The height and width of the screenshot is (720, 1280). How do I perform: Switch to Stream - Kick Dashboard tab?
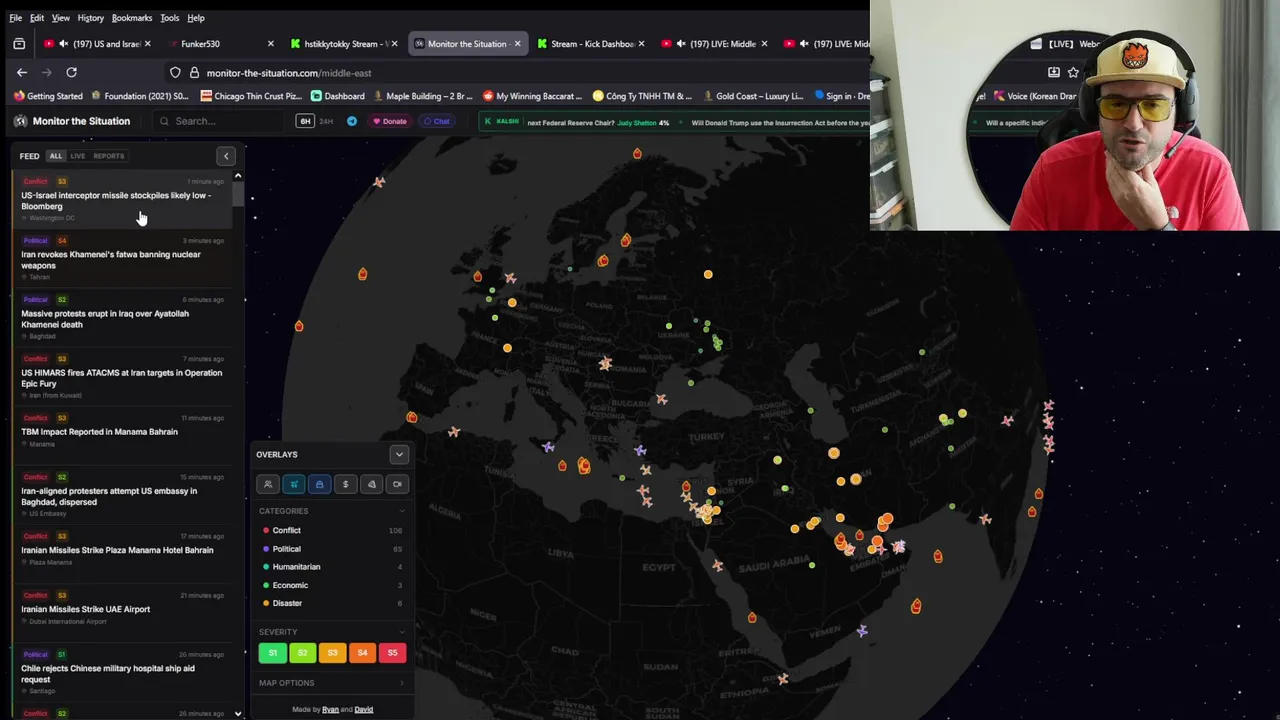point(590,44)
